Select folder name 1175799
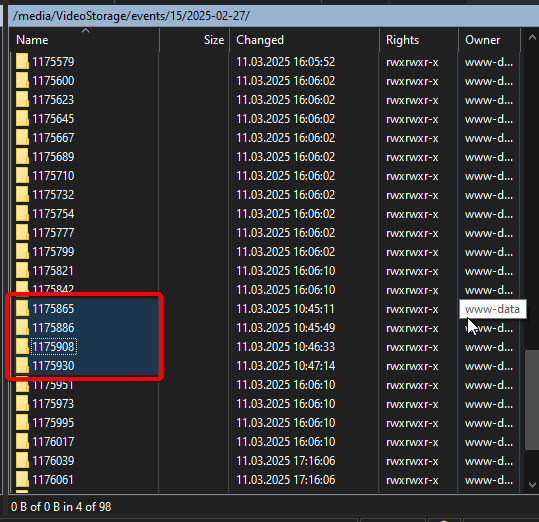 (x=53, y=252)
